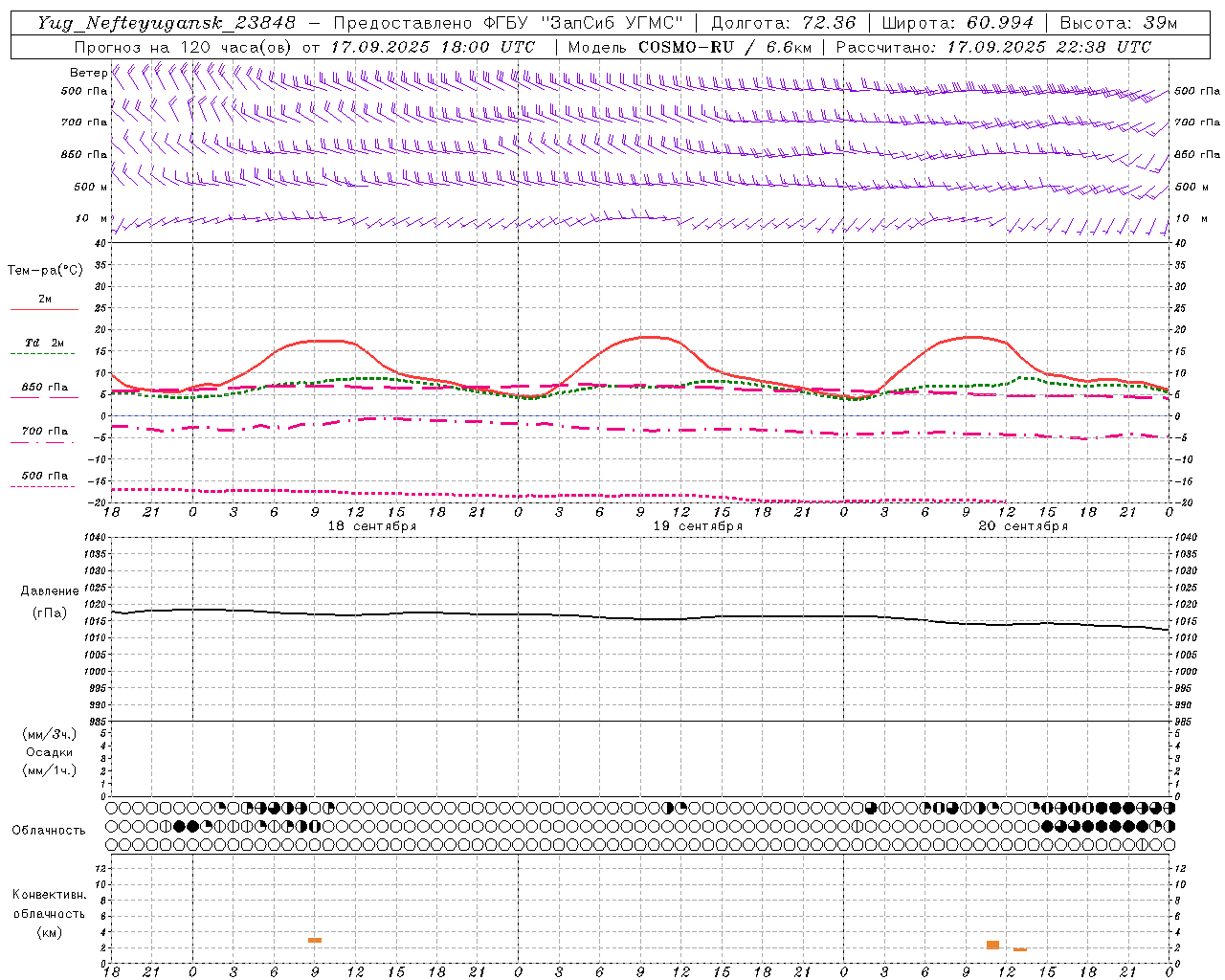Click the '(гПа)' unit label under Давление
The image size is (1225, 980).
pos(50,612)
